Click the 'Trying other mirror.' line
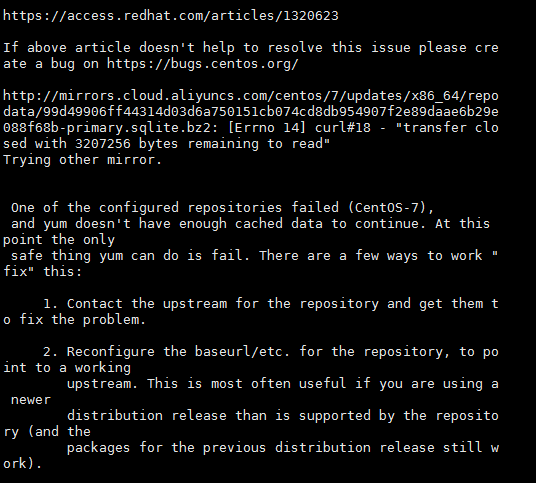 [82, 160]
